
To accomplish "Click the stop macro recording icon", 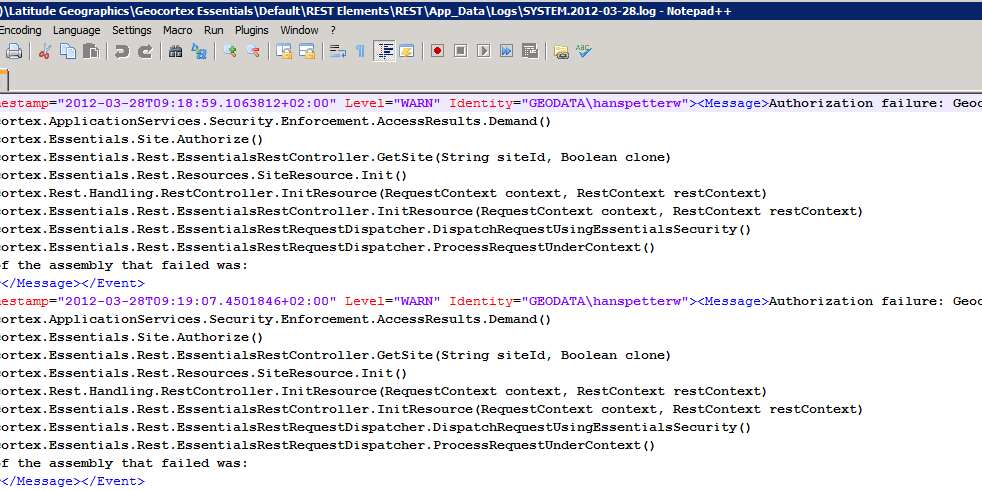I will tap(461, 51).
